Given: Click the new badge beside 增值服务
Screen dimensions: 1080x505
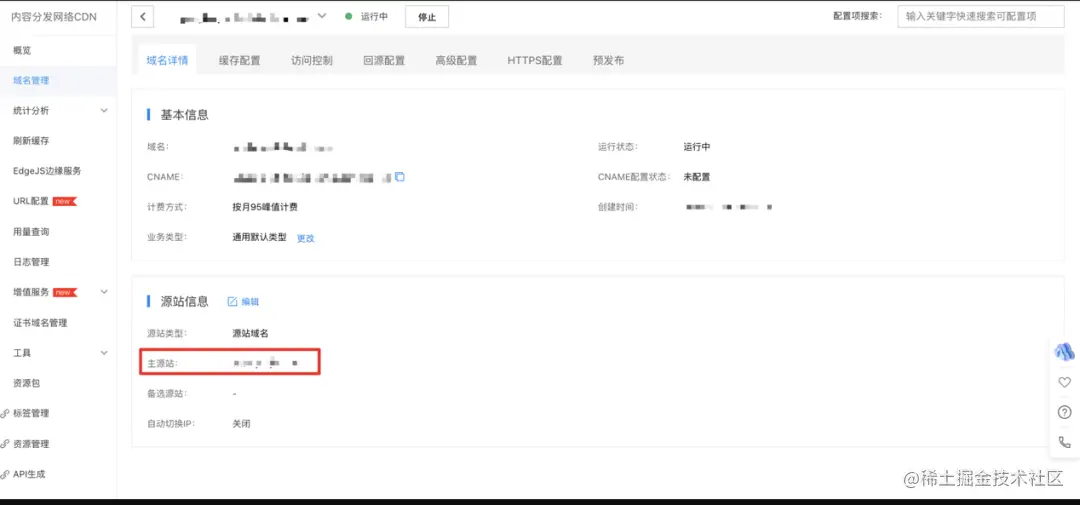Looking at the screenshot, I should [65, 292].
